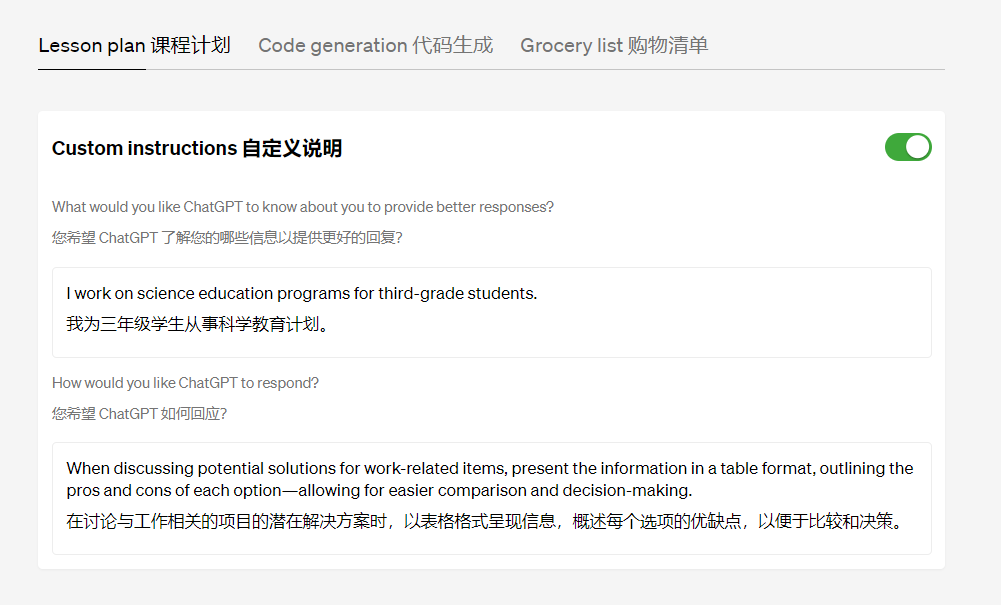Viewport: 1001px width, 605px height.
Task: Place cursor in 'I work on science education' line
Action: pyautogui.click(x=301, y=294)
